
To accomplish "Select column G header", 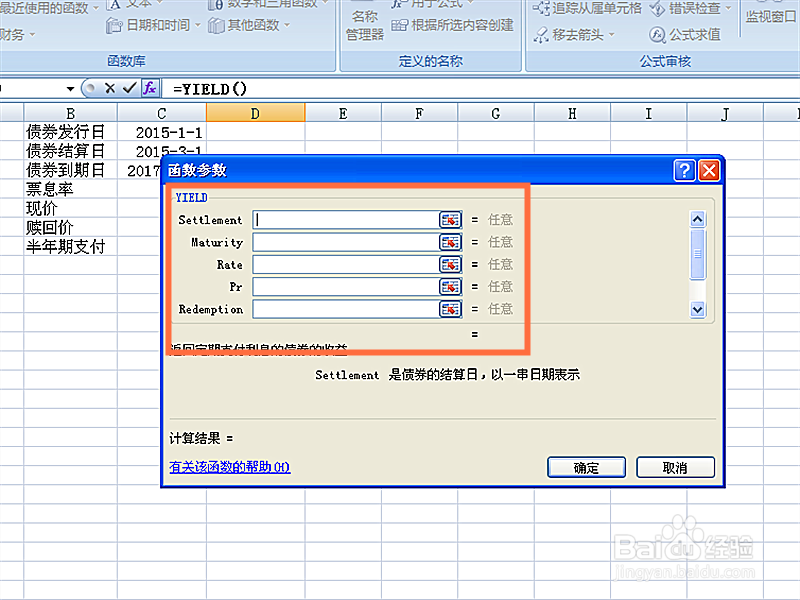I will tap(496, 113).
